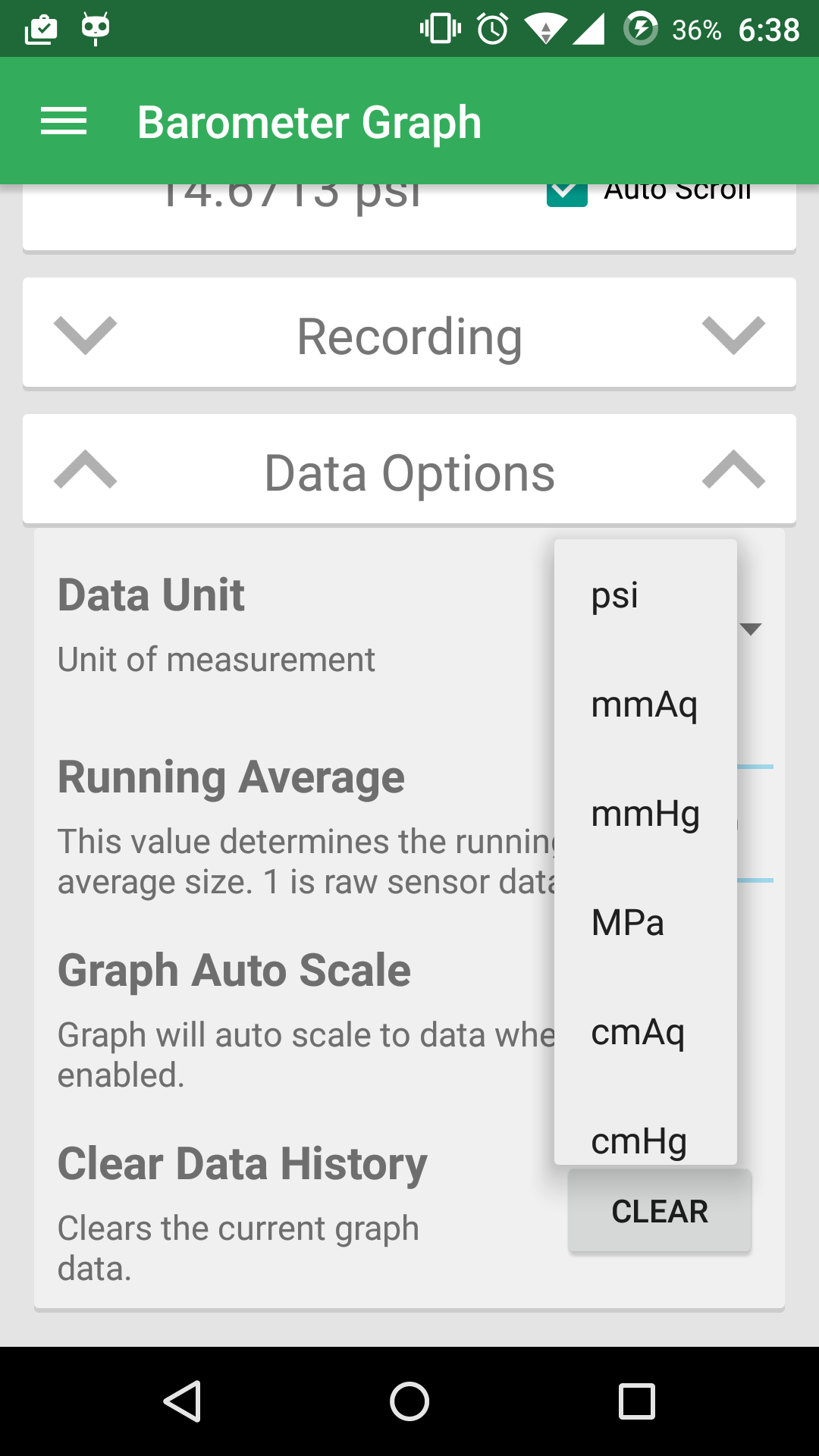Tap the battery charging status icon
The width and height of the screenshot is (819, 1456).
(640, 30)
